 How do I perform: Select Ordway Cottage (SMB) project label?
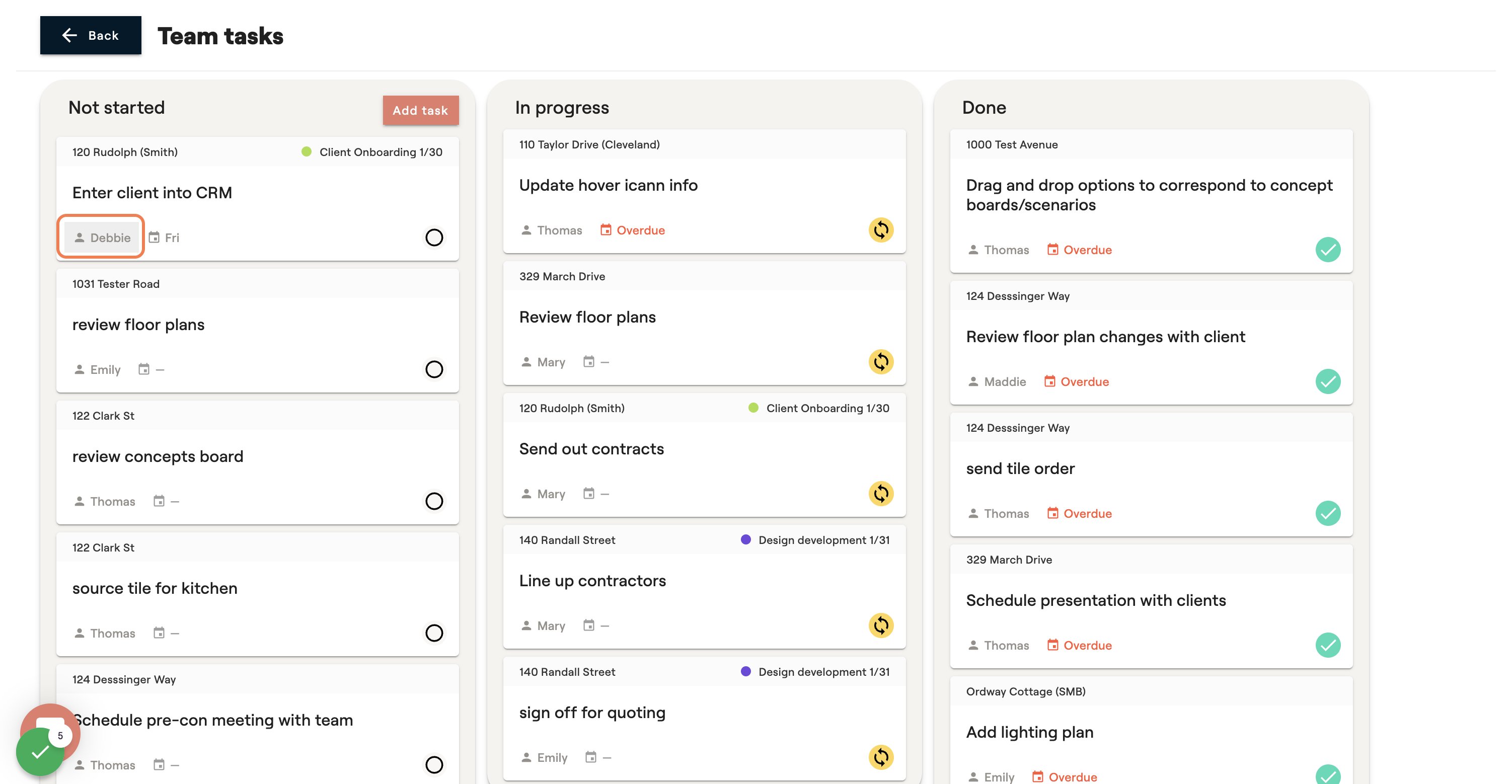(1025, 692)
